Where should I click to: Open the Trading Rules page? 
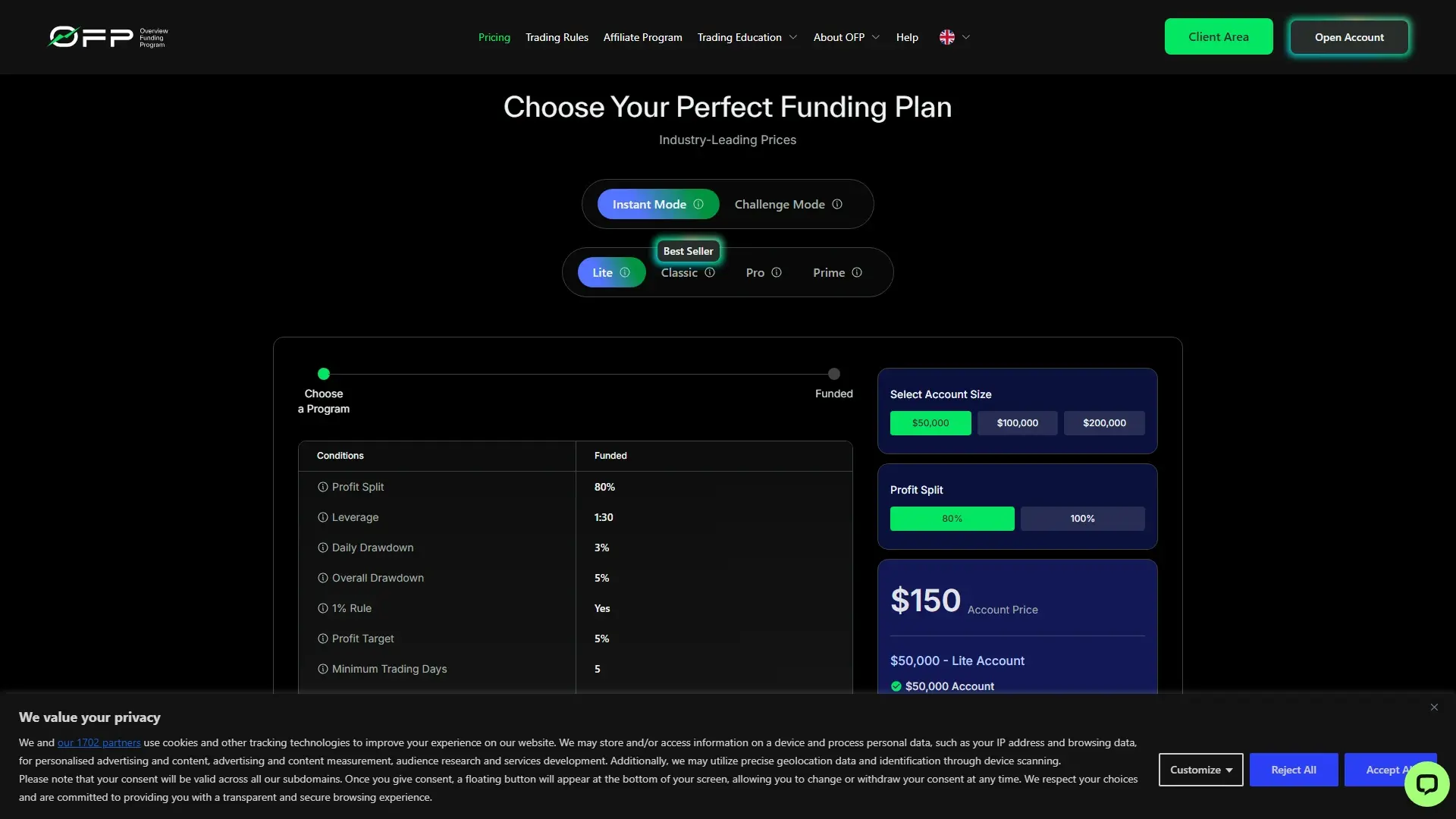tap(557, 36)
